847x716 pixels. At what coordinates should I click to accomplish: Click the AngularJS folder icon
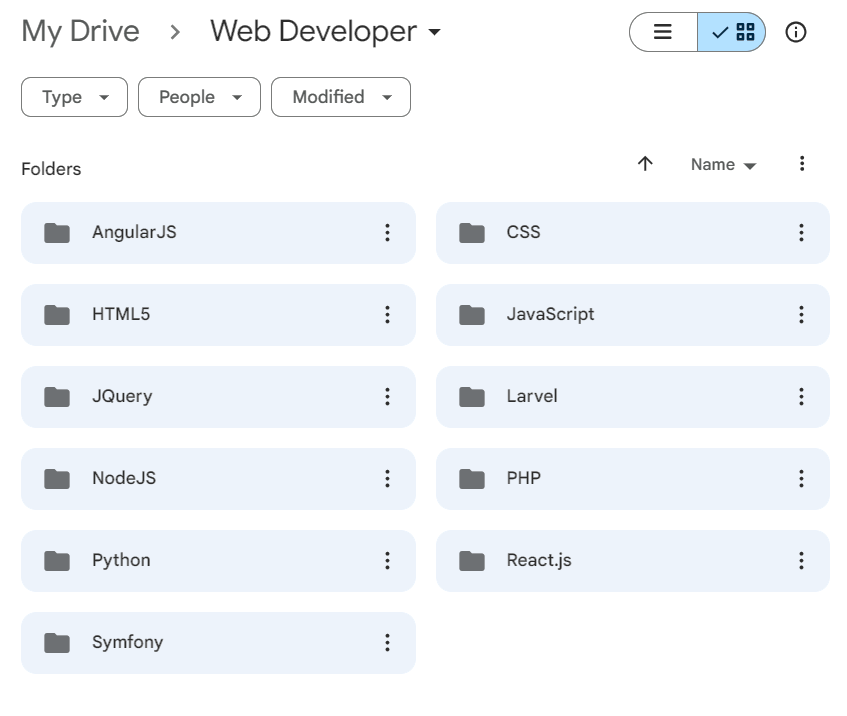57,233
